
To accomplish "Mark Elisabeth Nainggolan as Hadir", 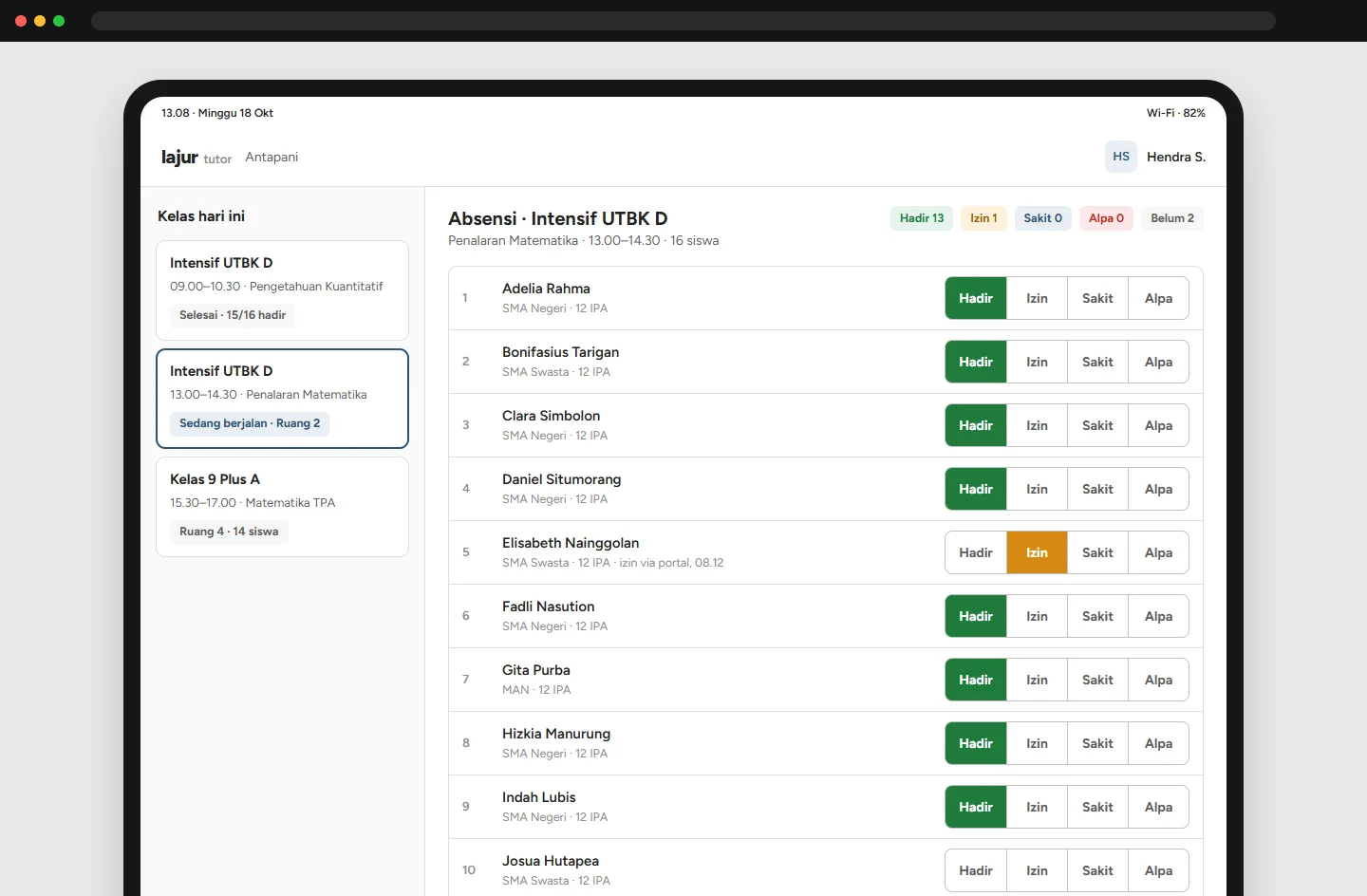I will (976, 552).
